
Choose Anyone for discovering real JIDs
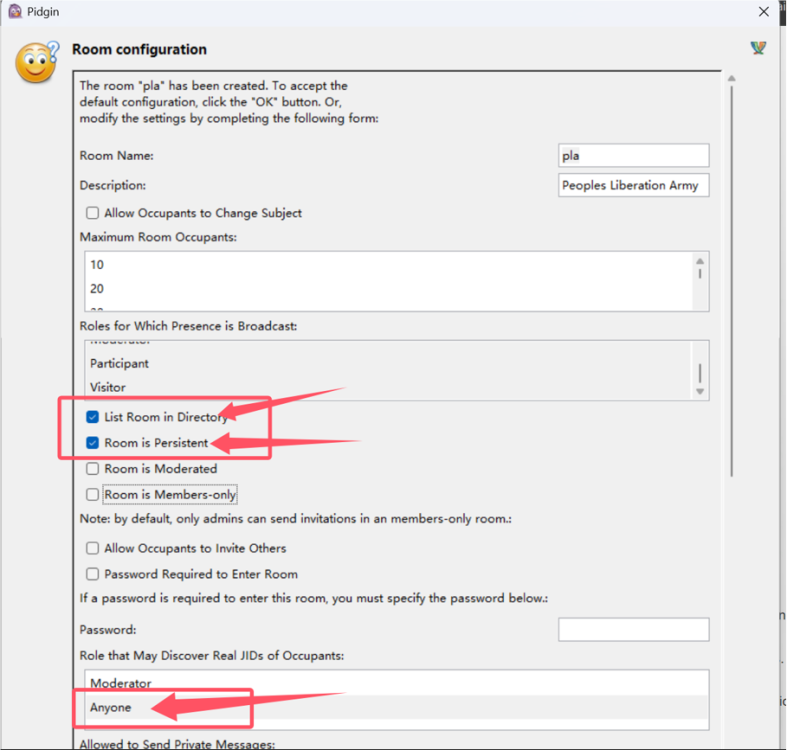pos(110,707)
